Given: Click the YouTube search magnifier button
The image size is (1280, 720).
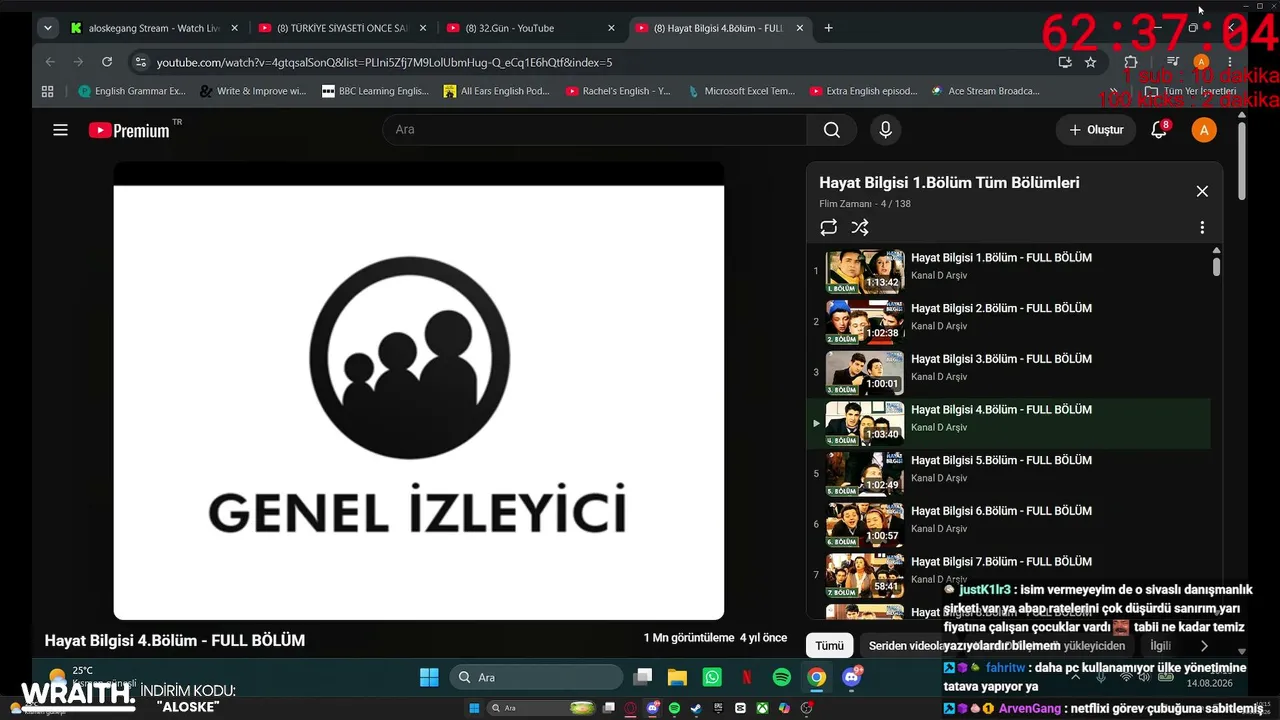Looking at the screenshot, I should point(831,130).
